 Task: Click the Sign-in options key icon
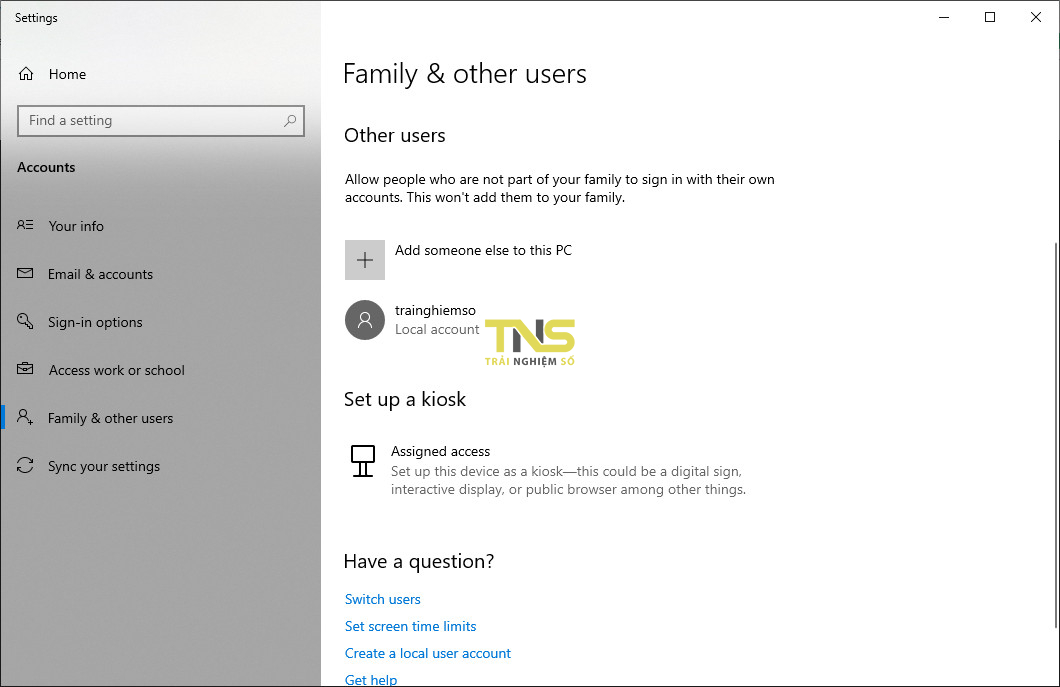tap(26, 322)
